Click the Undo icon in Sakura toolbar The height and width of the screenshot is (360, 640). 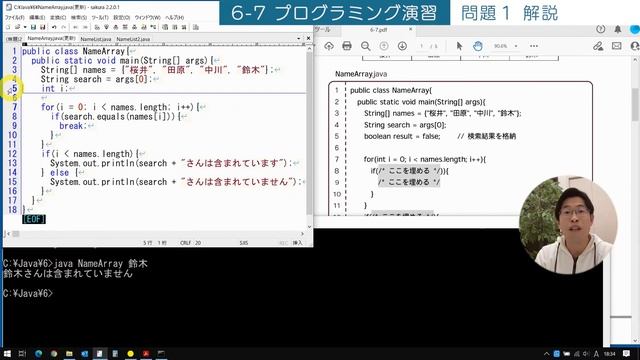[54, 27]
